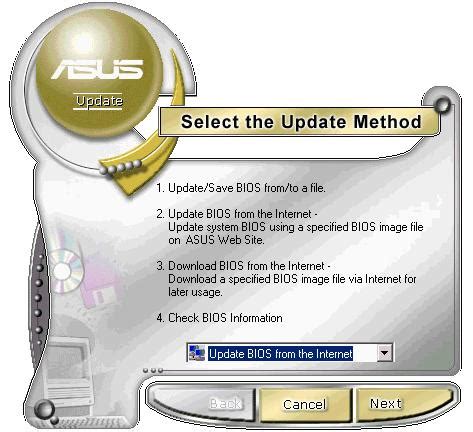Click option 1 'Update/Save BIOS from/to a file'
Viewport: 473px width, 432px height.
point(241,188)
